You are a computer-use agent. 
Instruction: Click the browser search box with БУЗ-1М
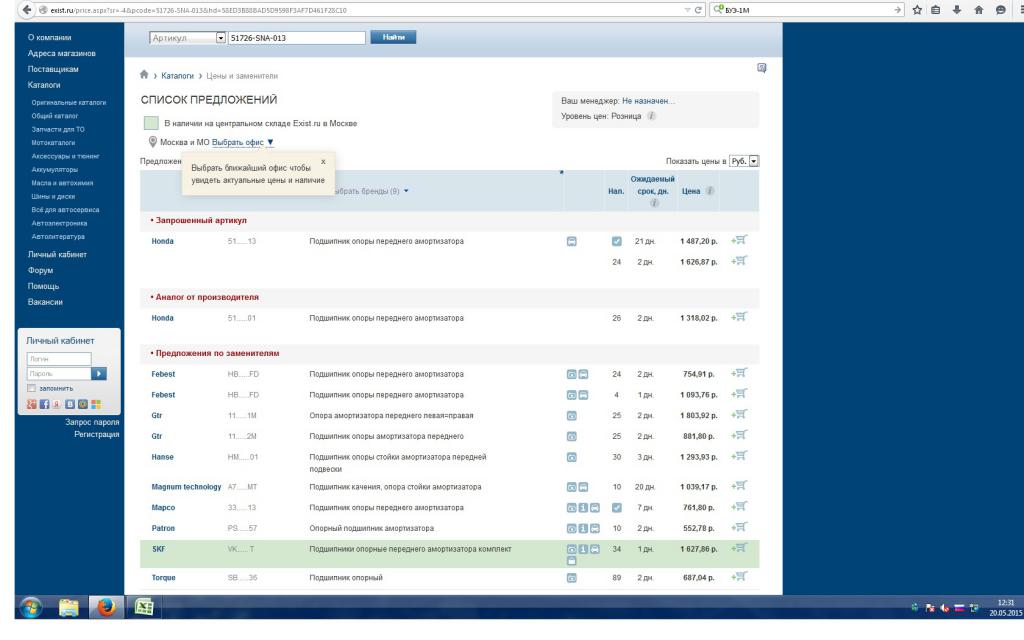[x=807, y=10]
